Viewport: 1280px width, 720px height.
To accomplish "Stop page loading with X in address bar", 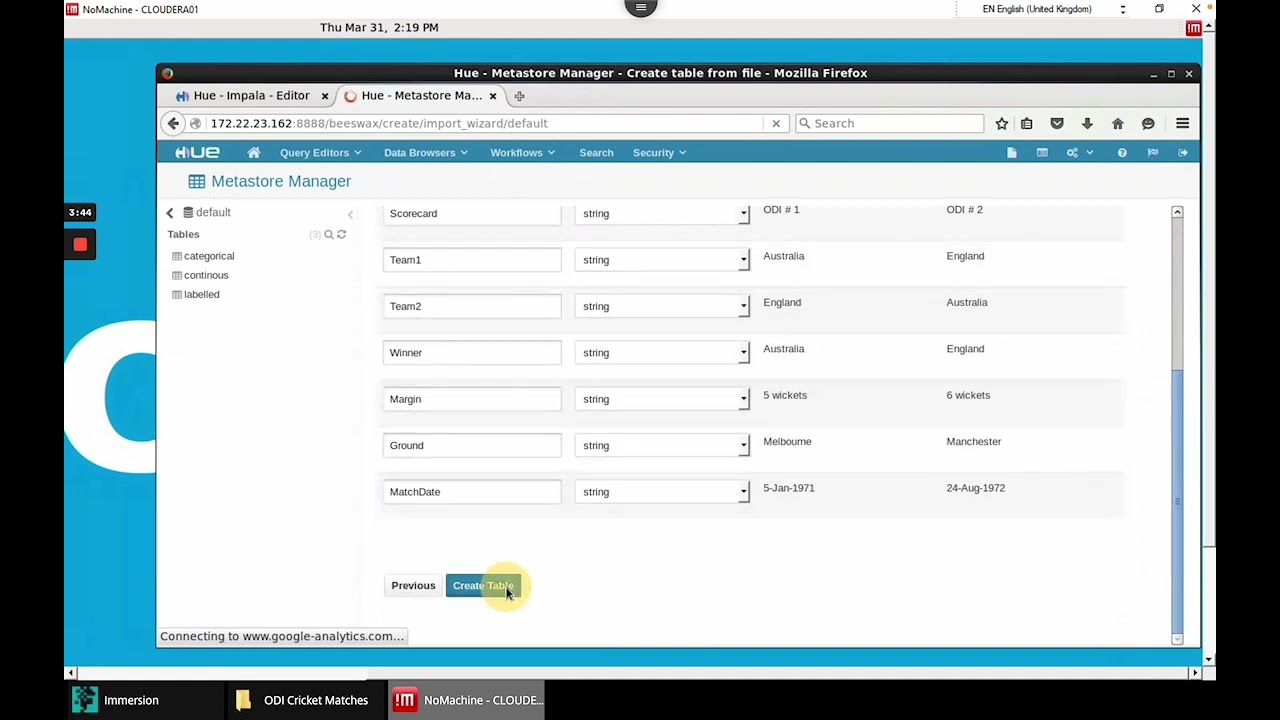I will (776, 123).
